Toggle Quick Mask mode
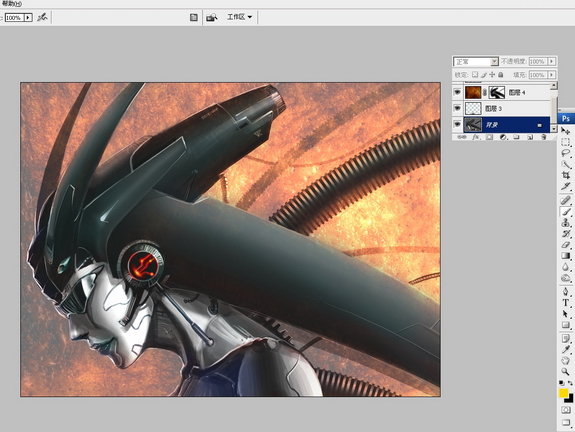The image size is (575, 432). tap(566, 410)
